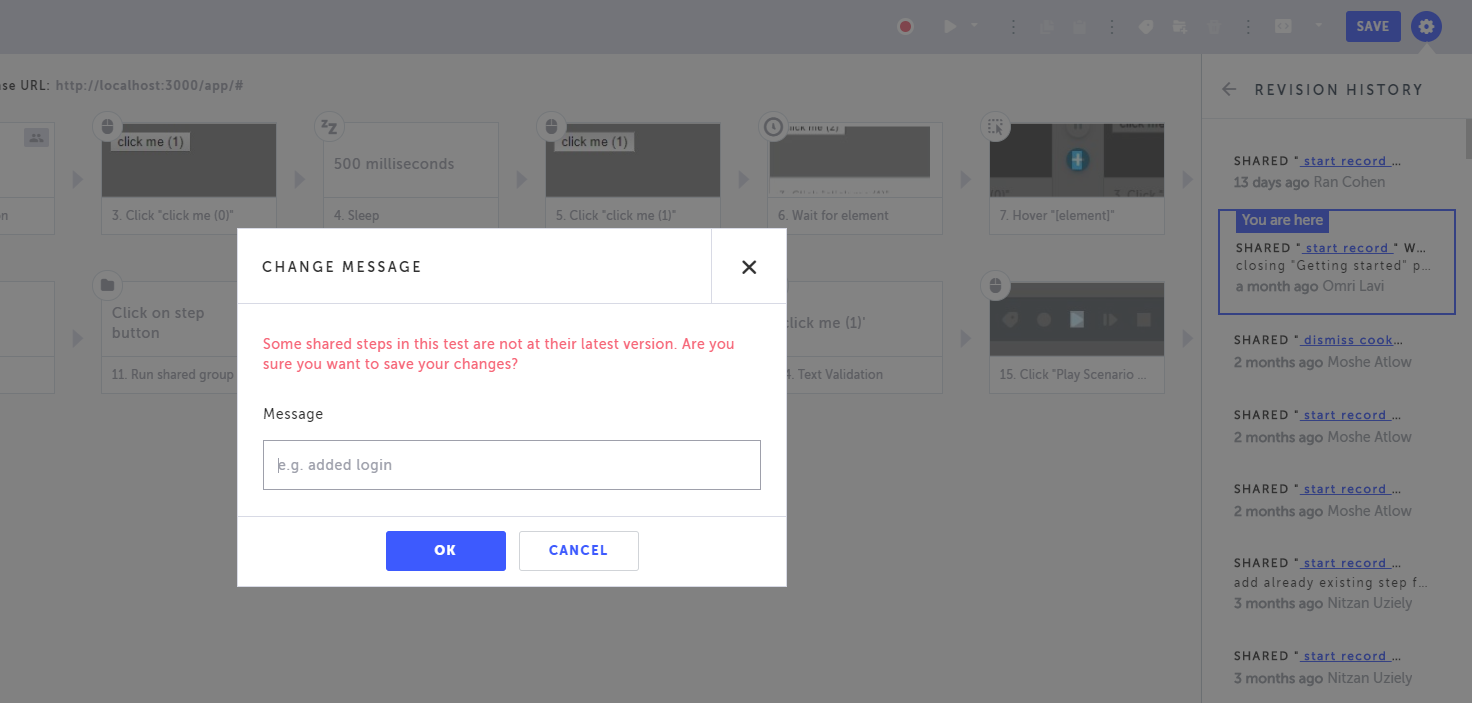
Task: Click the base URL localhost:3000 text
Action: tap(150, 86)
